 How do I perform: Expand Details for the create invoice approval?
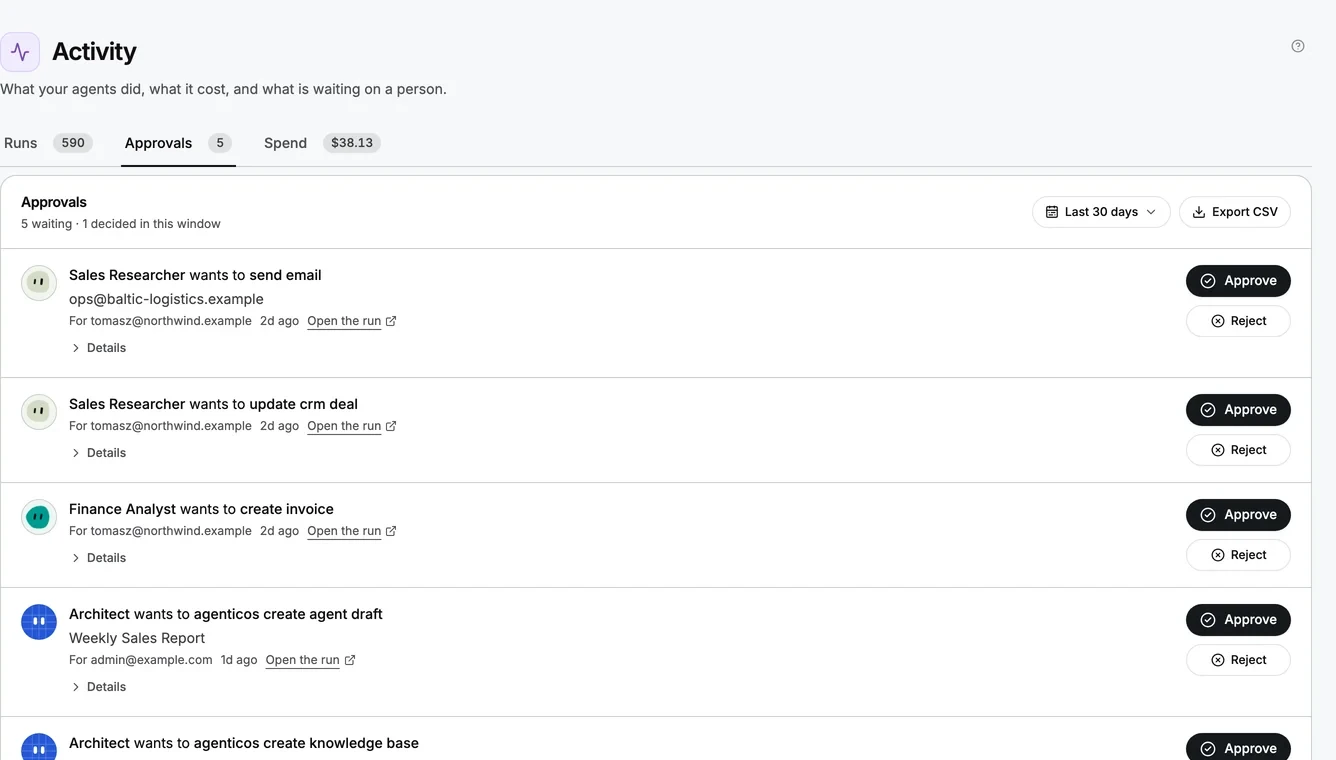98,558
